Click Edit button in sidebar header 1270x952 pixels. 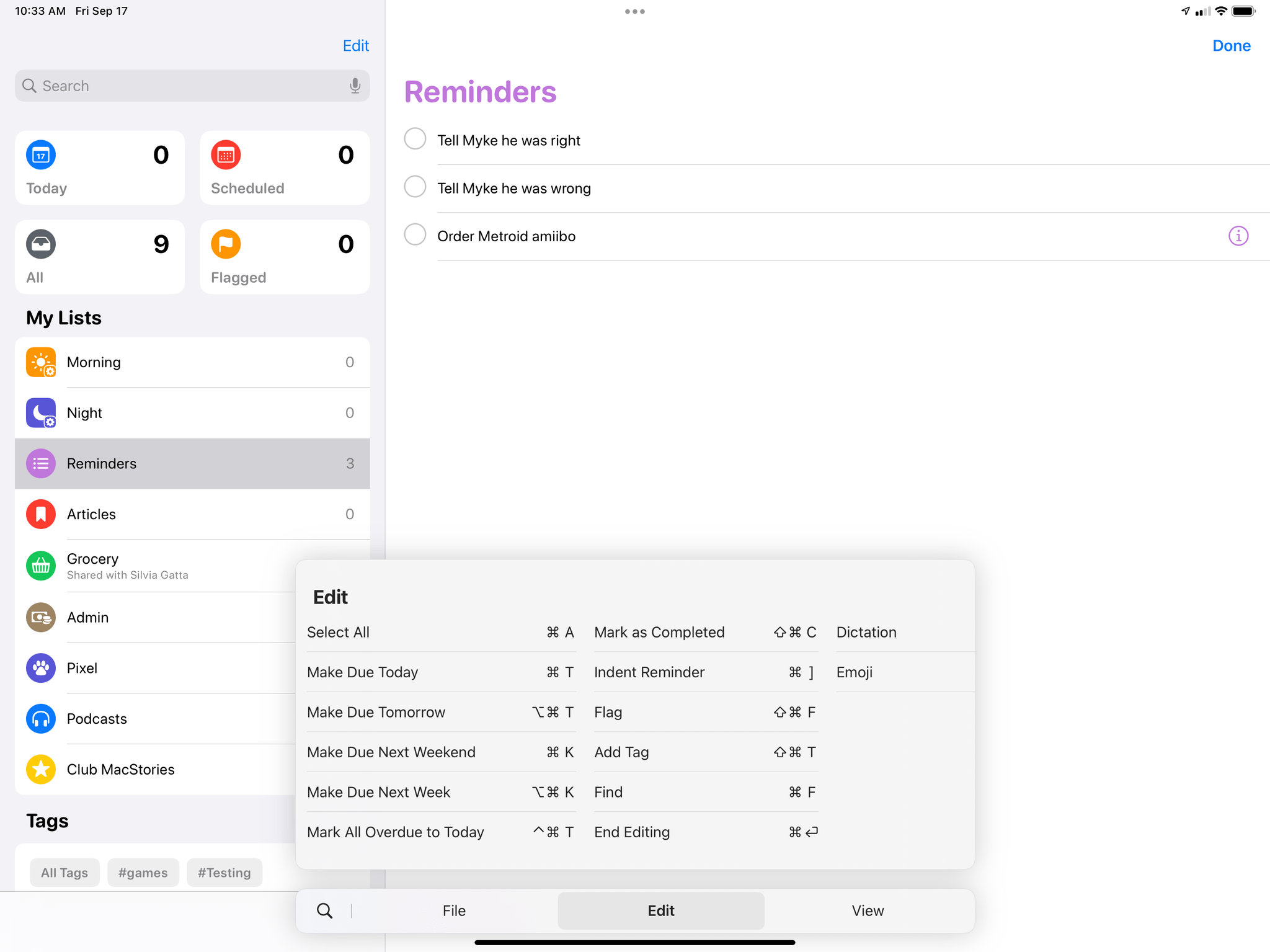tap(355, 45)
